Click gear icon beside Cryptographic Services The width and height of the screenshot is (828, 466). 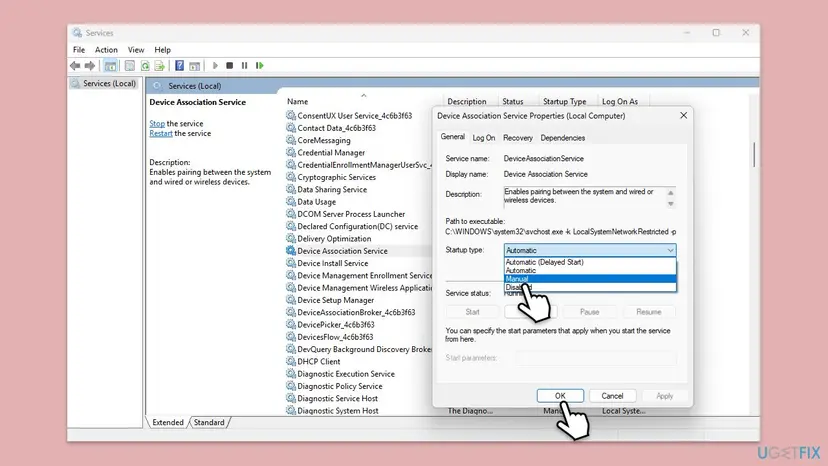pos(291,177)
